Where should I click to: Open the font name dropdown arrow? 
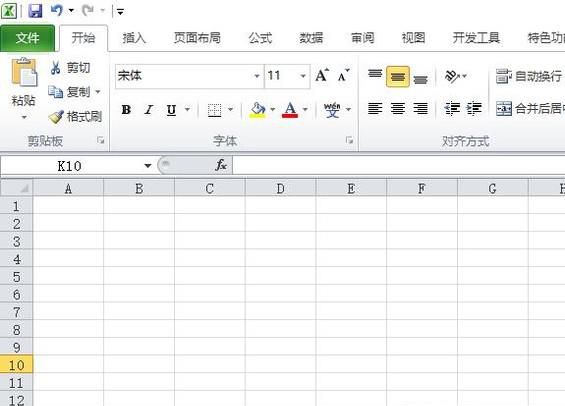[x=257, y=76]
